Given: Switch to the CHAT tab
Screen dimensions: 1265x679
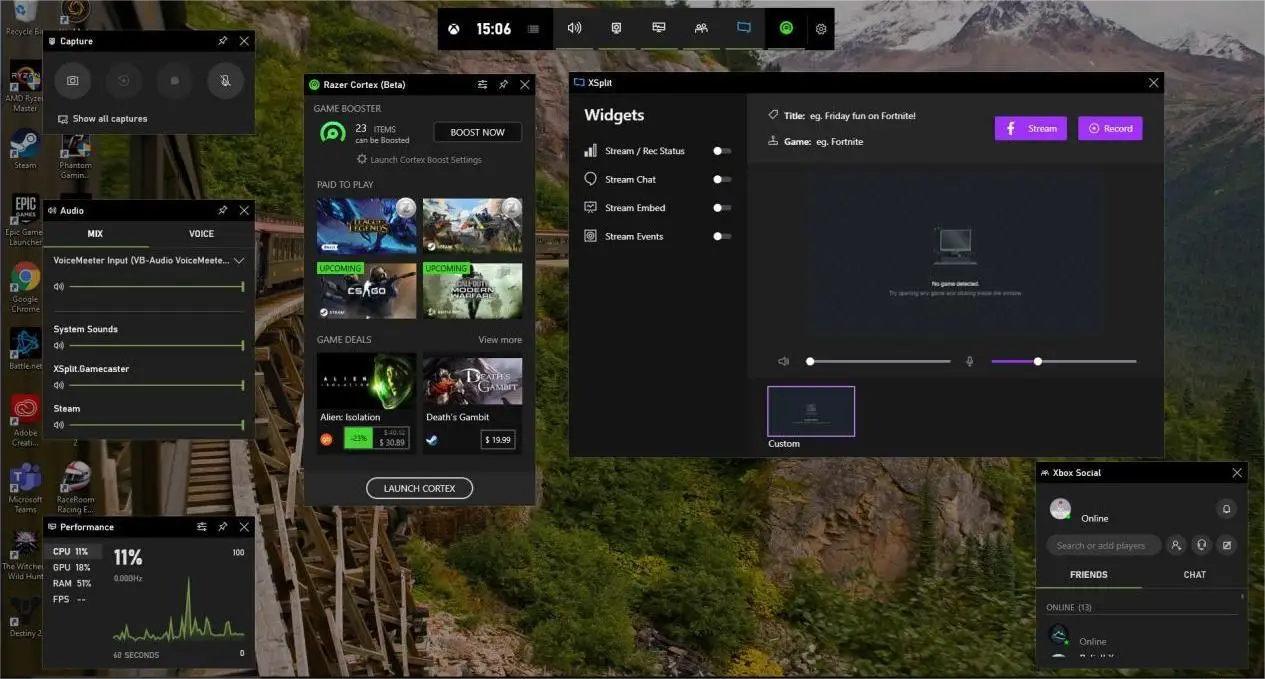Looking at the screenshot, I should point(1195,575).
